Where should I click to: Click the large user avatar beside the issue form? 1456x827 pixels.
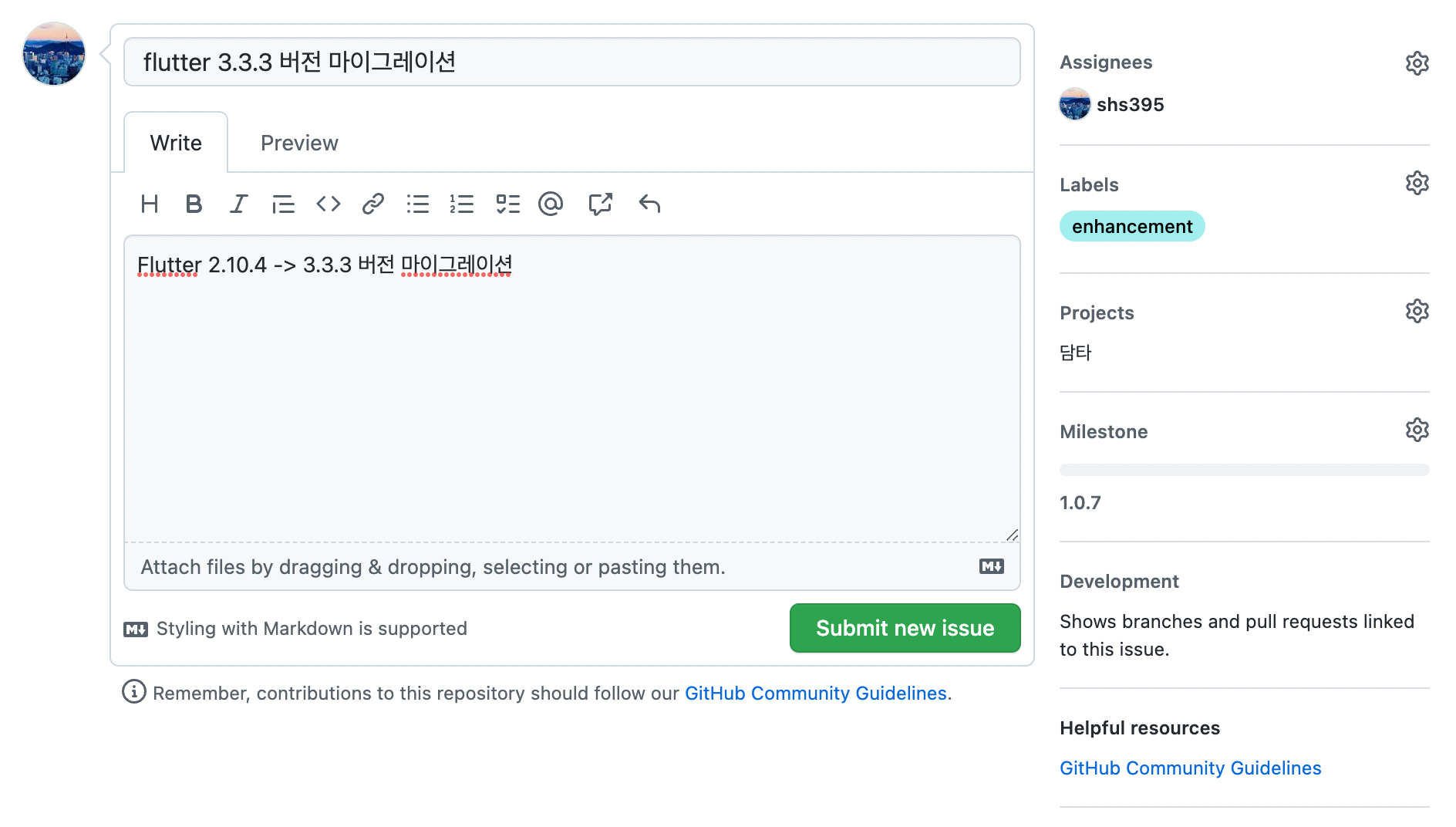pyautogui.click(x=54, y=53)
